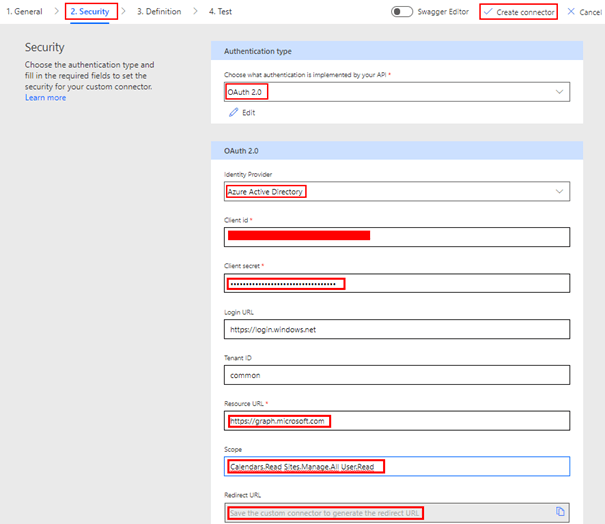Select the Tenant ID field
Viewport: 605px width, 524px height.
(x=396, y=375)
